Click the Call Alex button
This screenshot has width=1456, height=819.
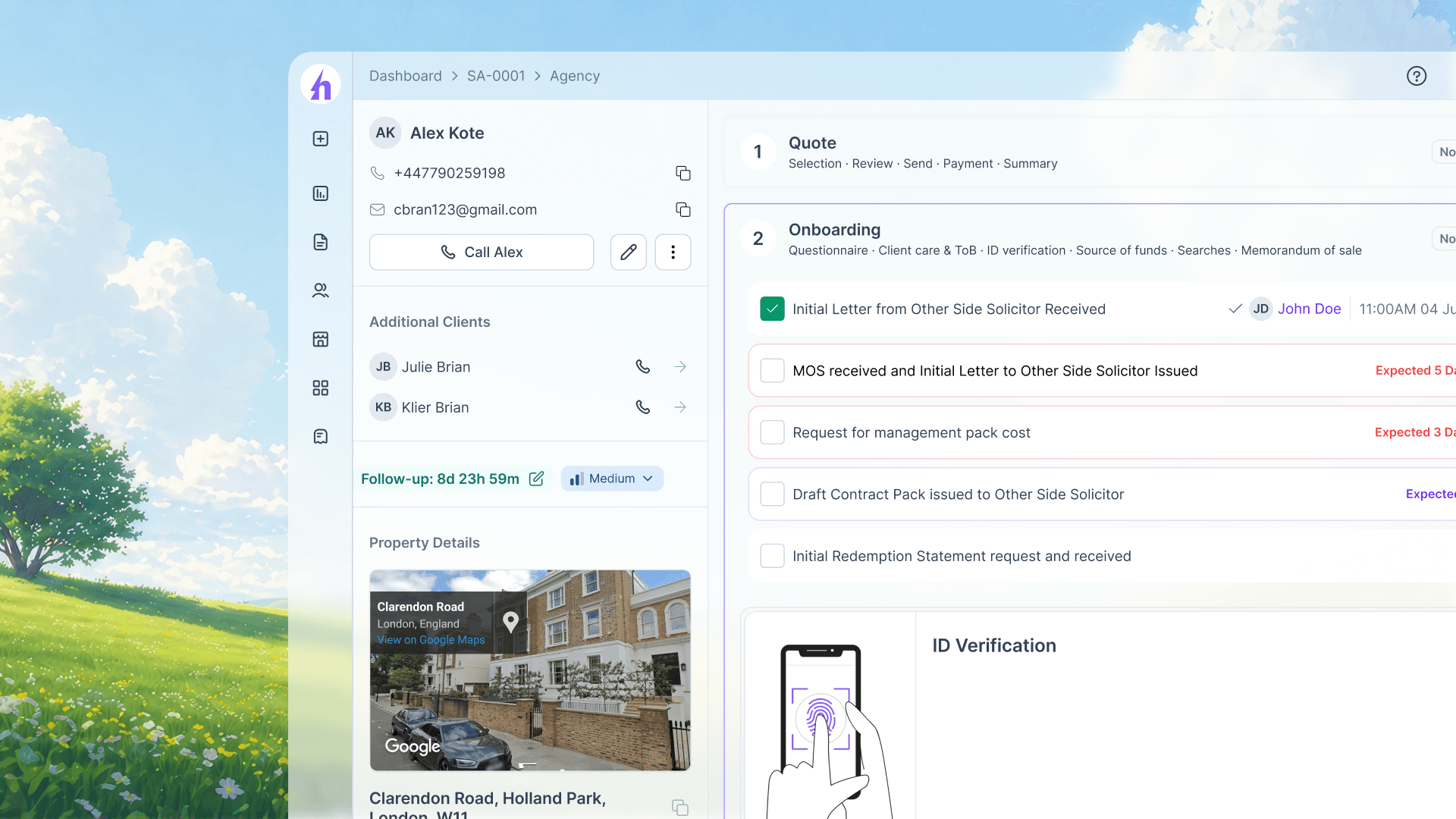click(482, 252)
